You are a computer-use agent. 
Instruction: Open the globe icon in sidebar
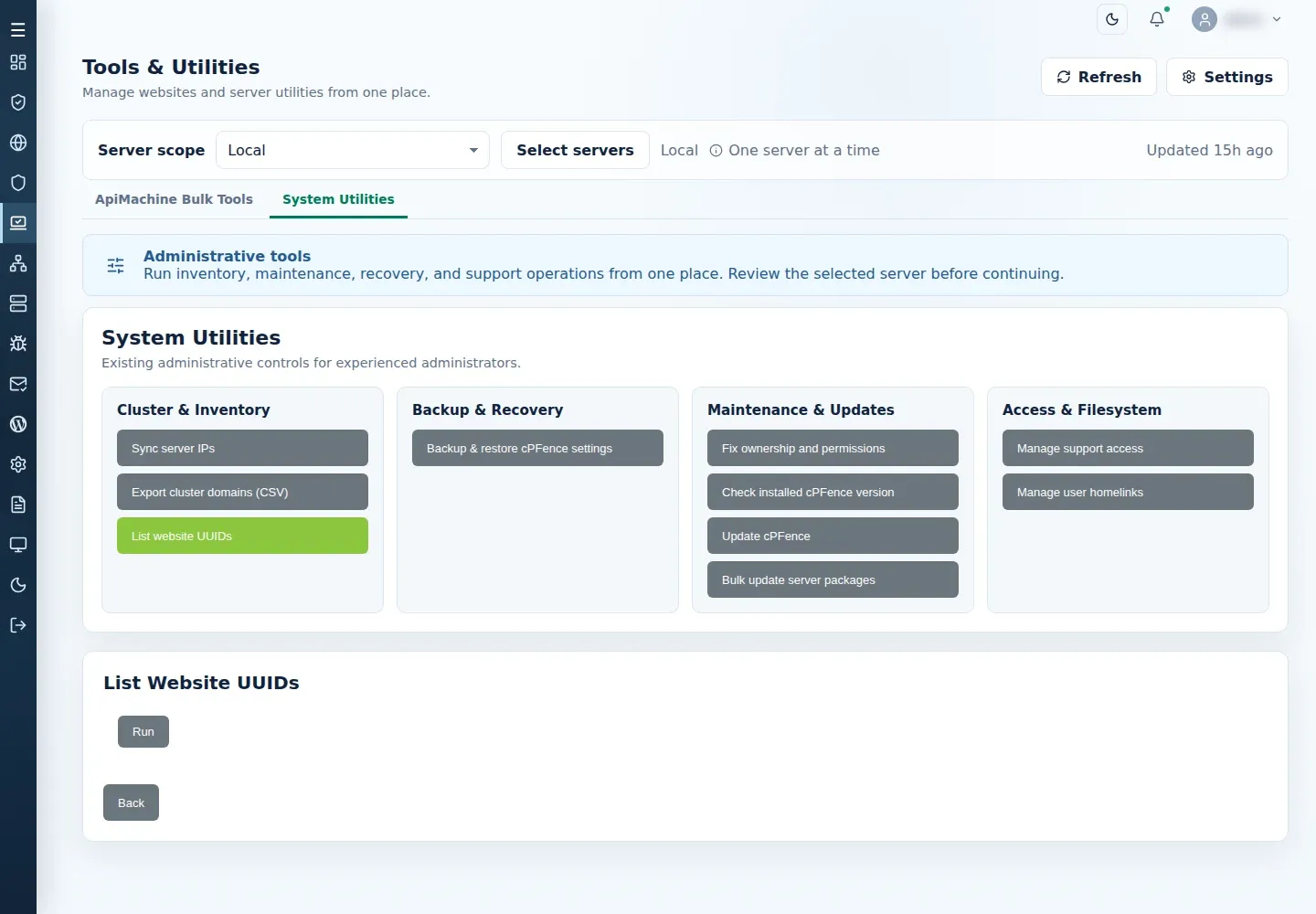click(18, 143)
